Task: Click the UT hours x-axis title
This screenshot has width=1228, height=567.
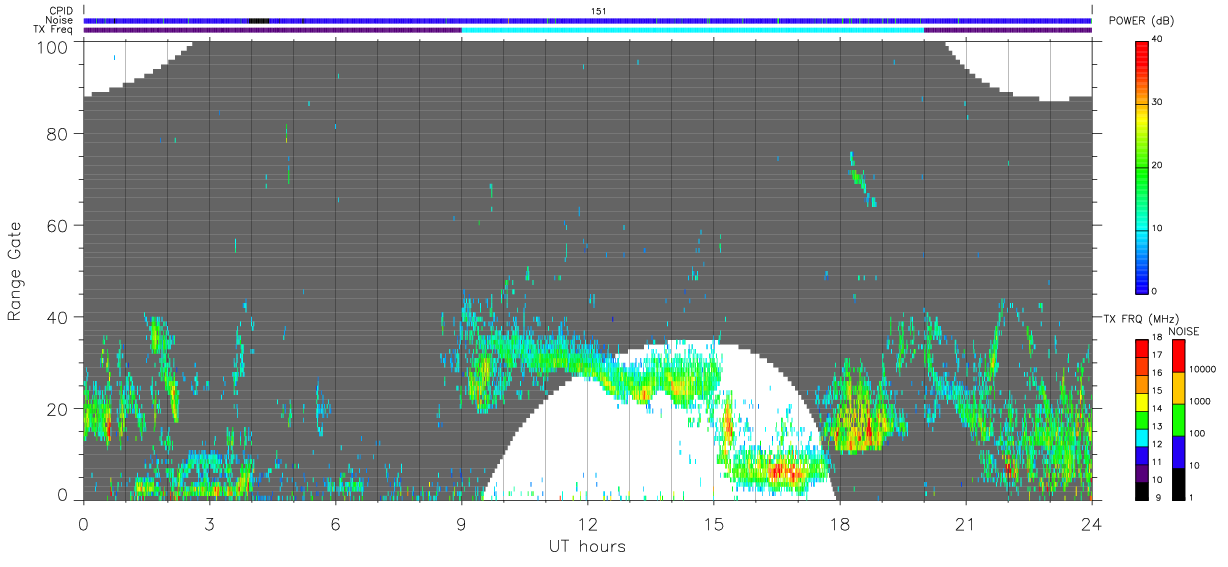Action: click(587, 546)
